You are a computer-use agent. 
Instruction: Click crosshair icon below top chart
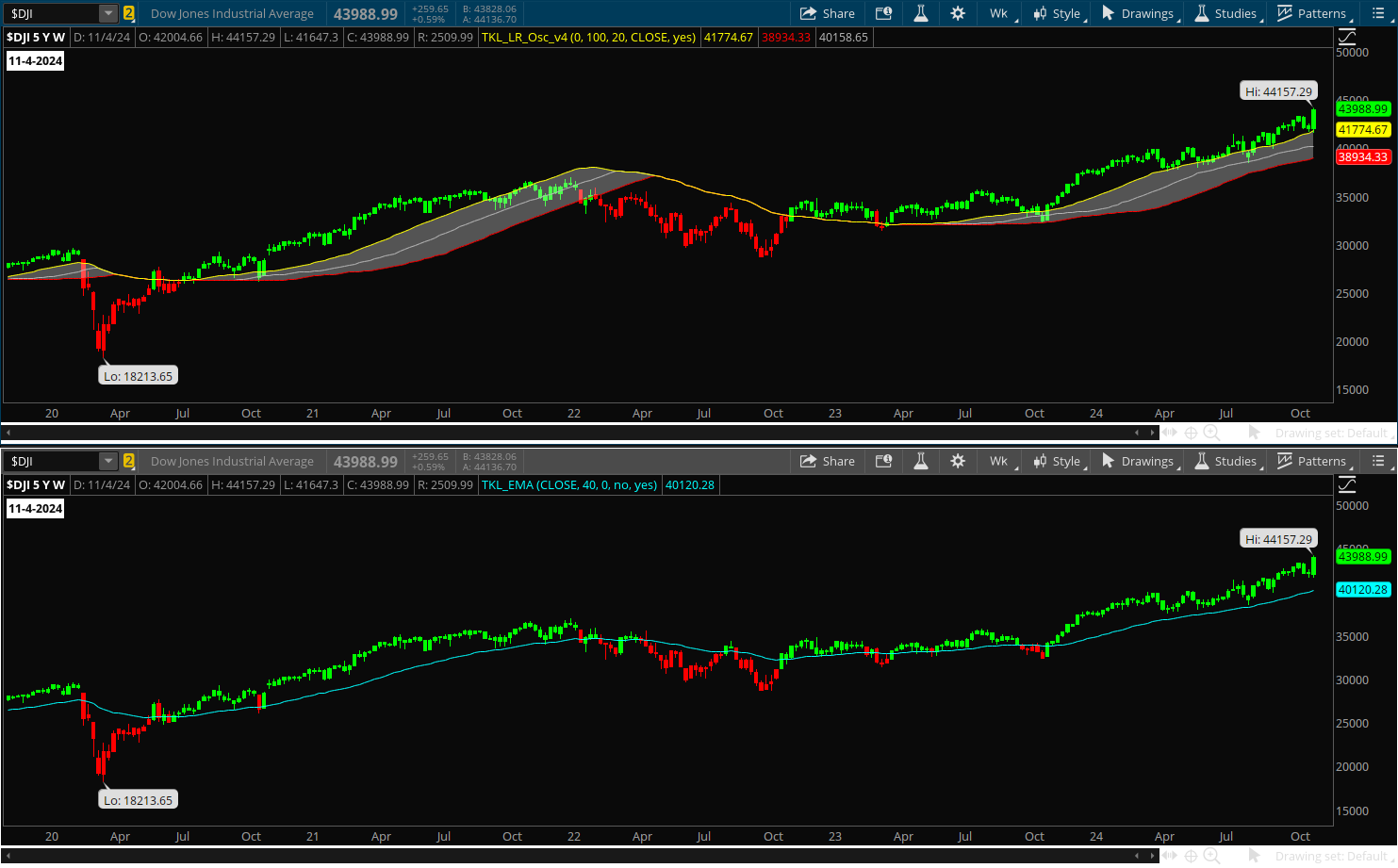tap(1191, 433)
